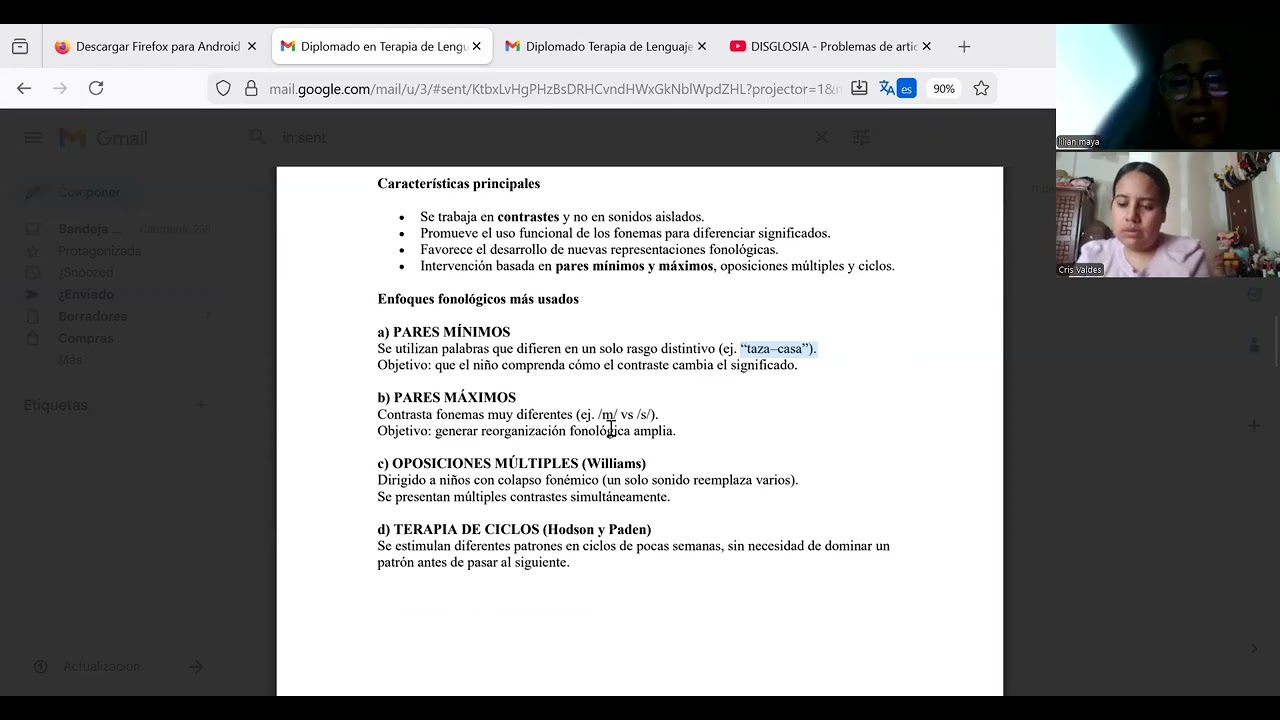
Task: Reload the current page
Action: click(x=96, y=89)
